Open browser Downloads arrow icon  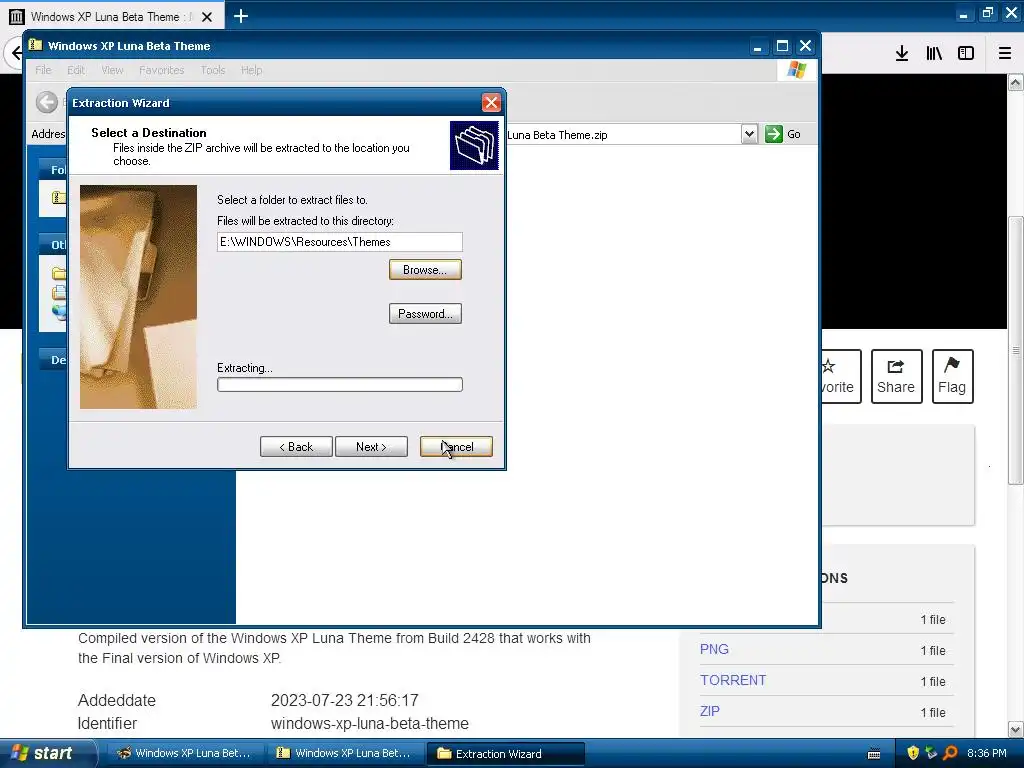pos(902,54)
